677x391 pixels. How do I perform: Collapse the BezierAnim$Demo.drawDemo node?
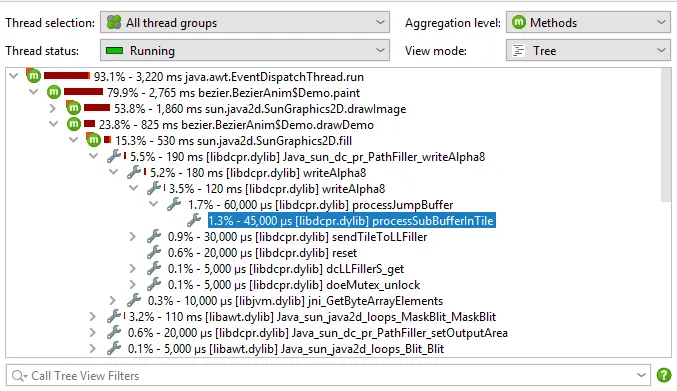point(54,124)
